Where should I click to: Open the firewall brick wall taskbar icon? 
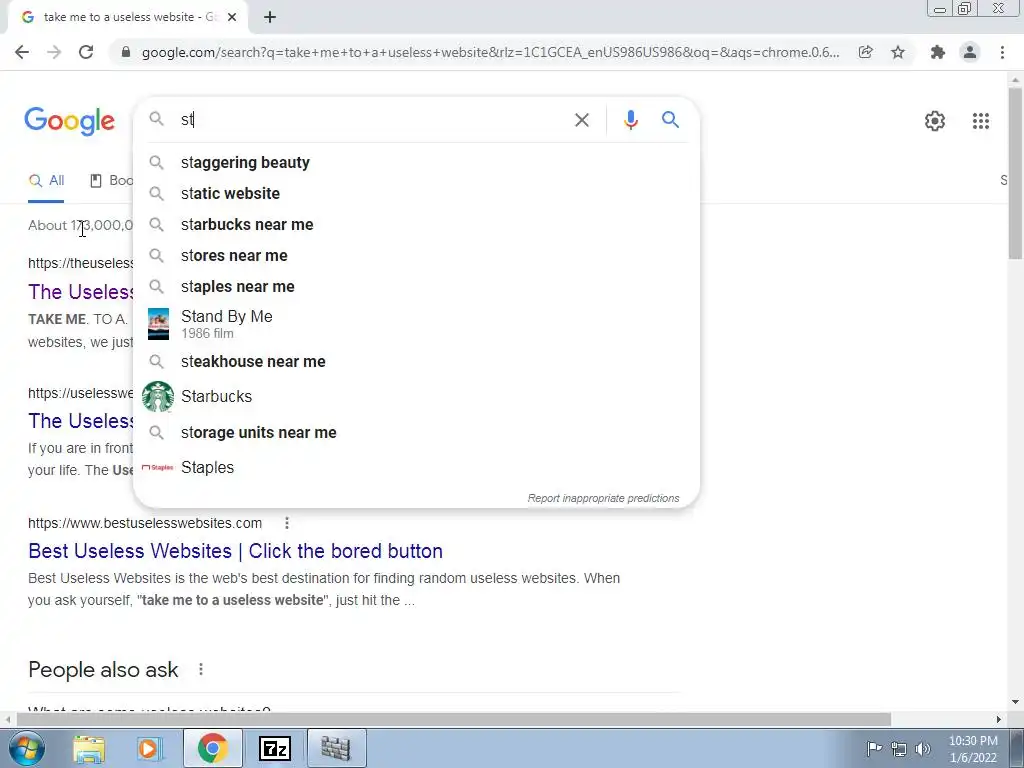click(x=336, y=748)
